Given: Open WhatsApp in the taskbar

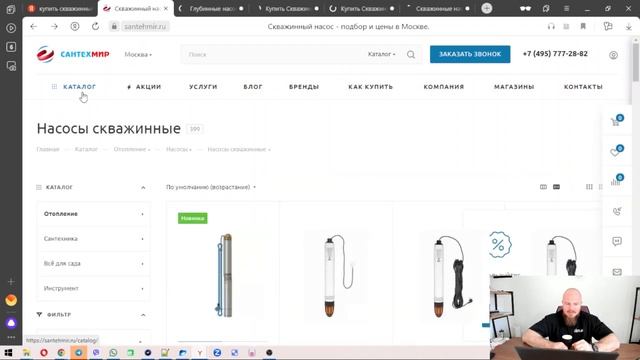Looking at the screenshot, I should [113, 353].
